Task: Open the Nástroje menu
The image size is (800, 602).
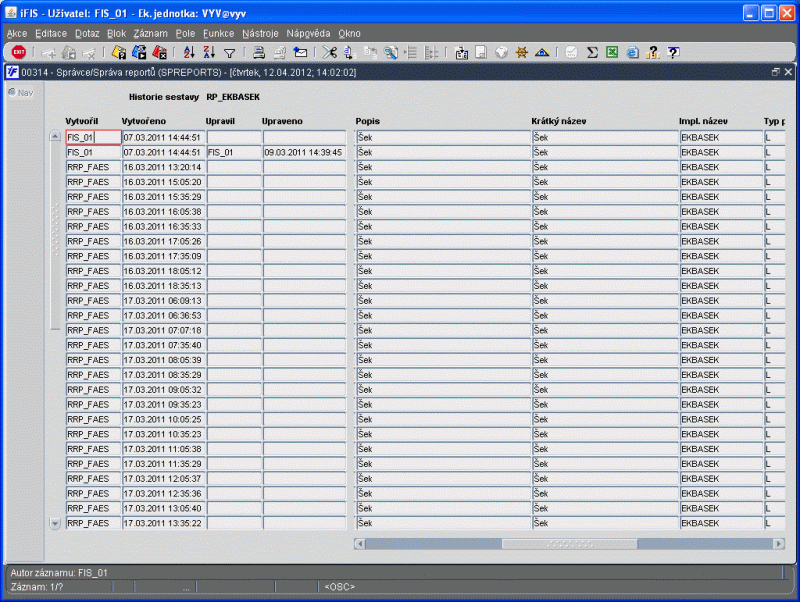Action: click(260, 33)
